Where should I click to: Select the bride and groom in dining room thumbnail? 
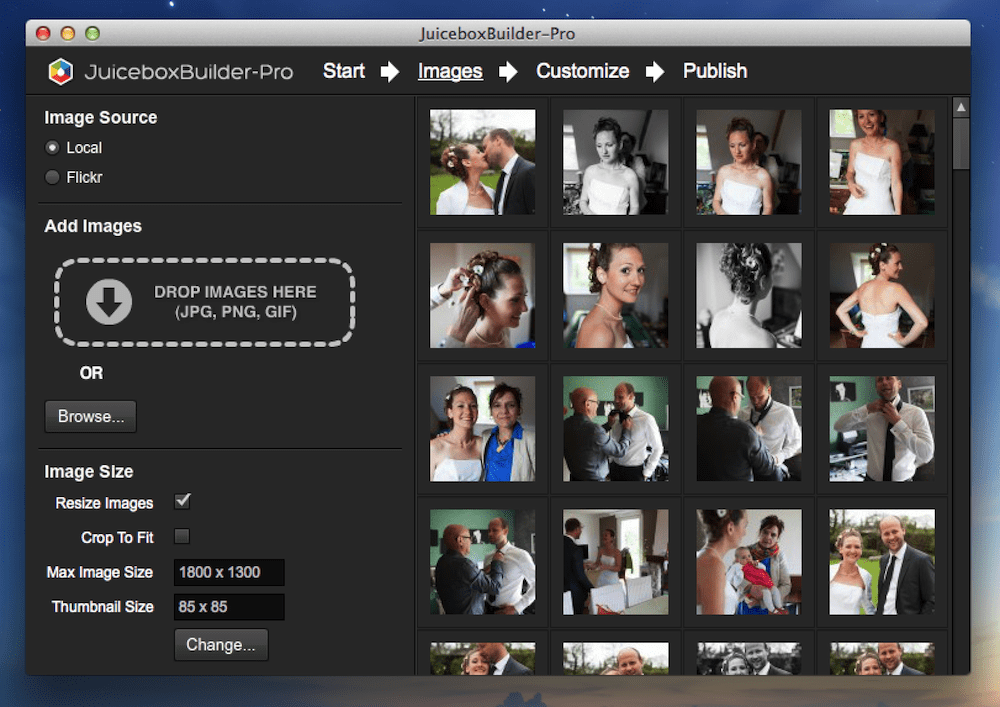pos(615,562)
